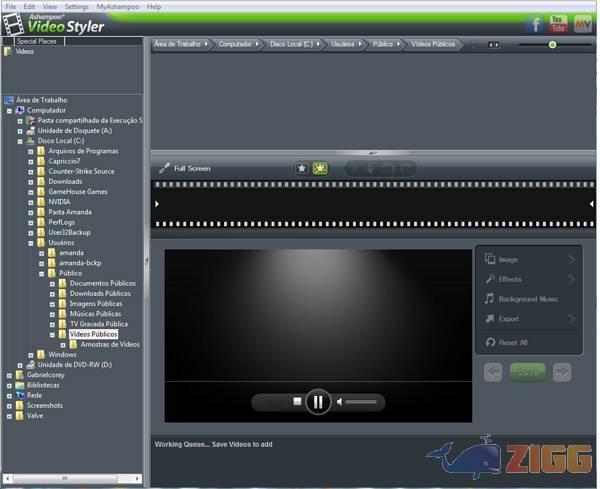Open the Effects options entry
The image size is (600, 489).
coord(529,279)
